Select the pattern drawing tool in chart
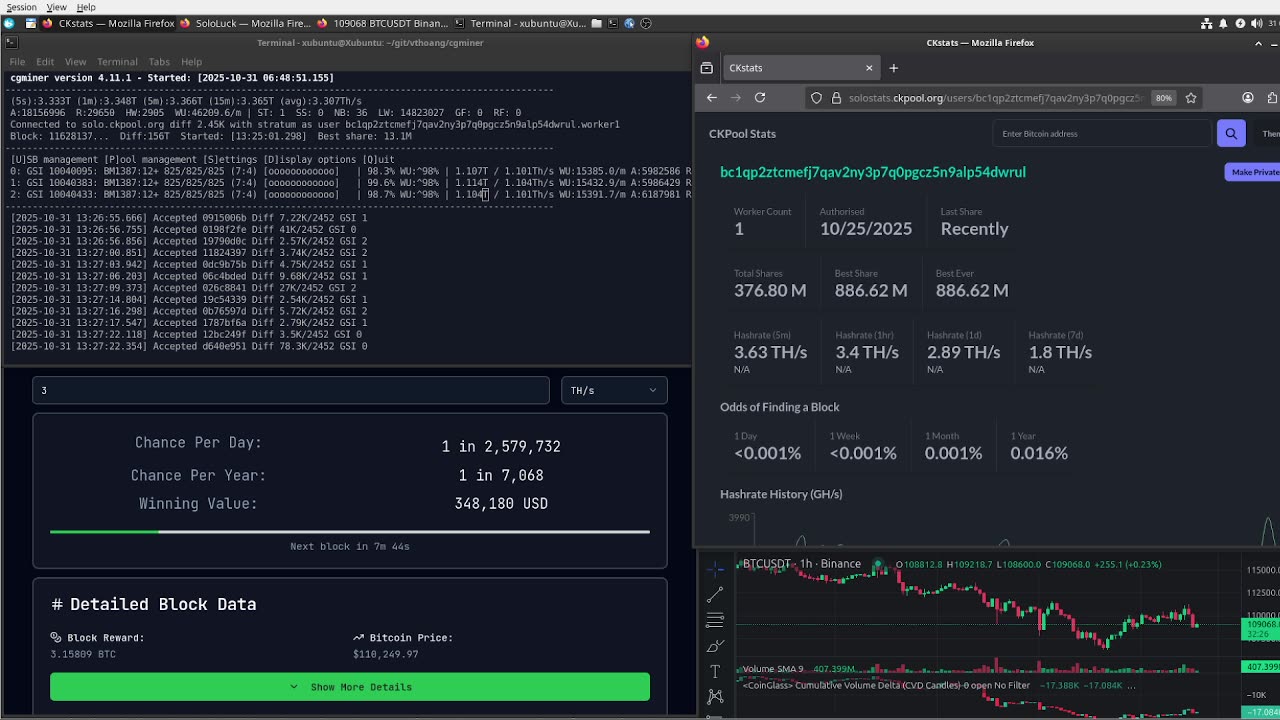1280x720 pixels. click(715, 696)
